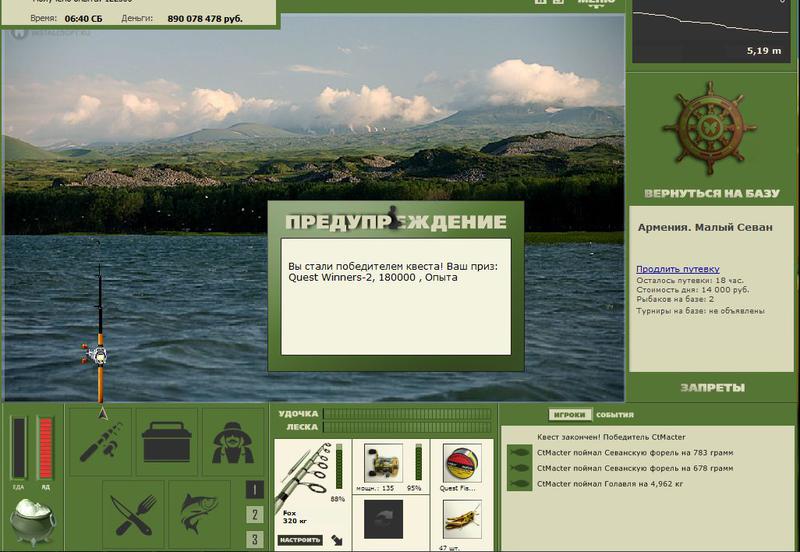
Task: Click 'Квест закончен! Победитель CtMacter' event
Action: point(611,437)
